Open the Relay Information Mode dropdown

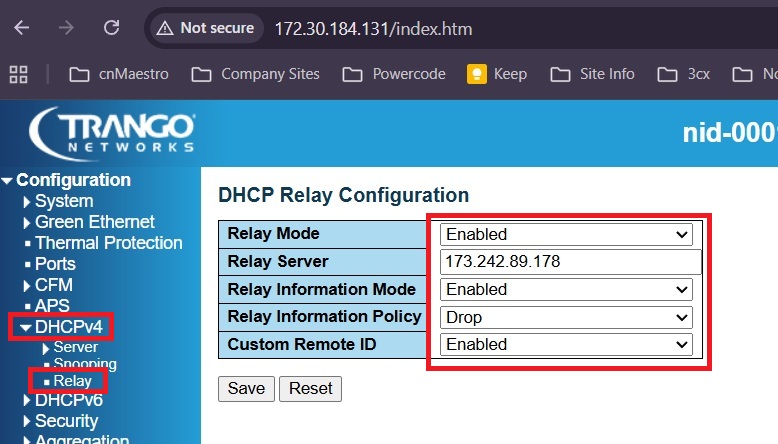coord(567,289)
